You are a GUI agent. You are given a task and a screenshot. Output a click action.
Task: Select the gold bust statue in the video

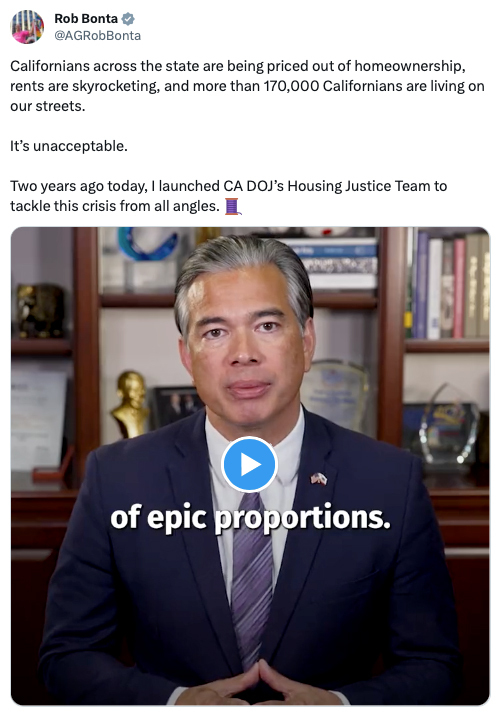130,404
